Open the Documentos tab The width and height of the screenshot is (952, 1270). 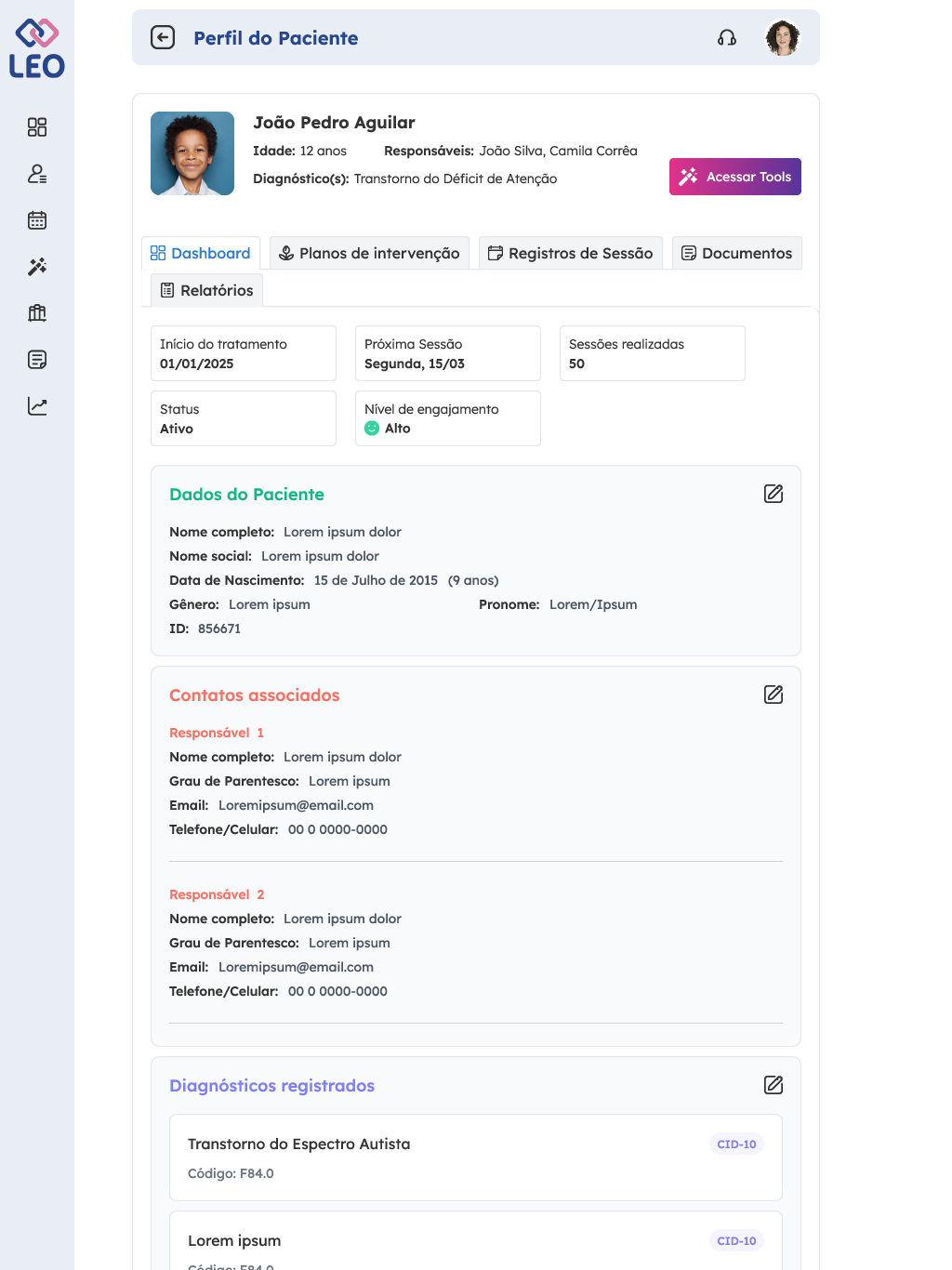[736, 253]
